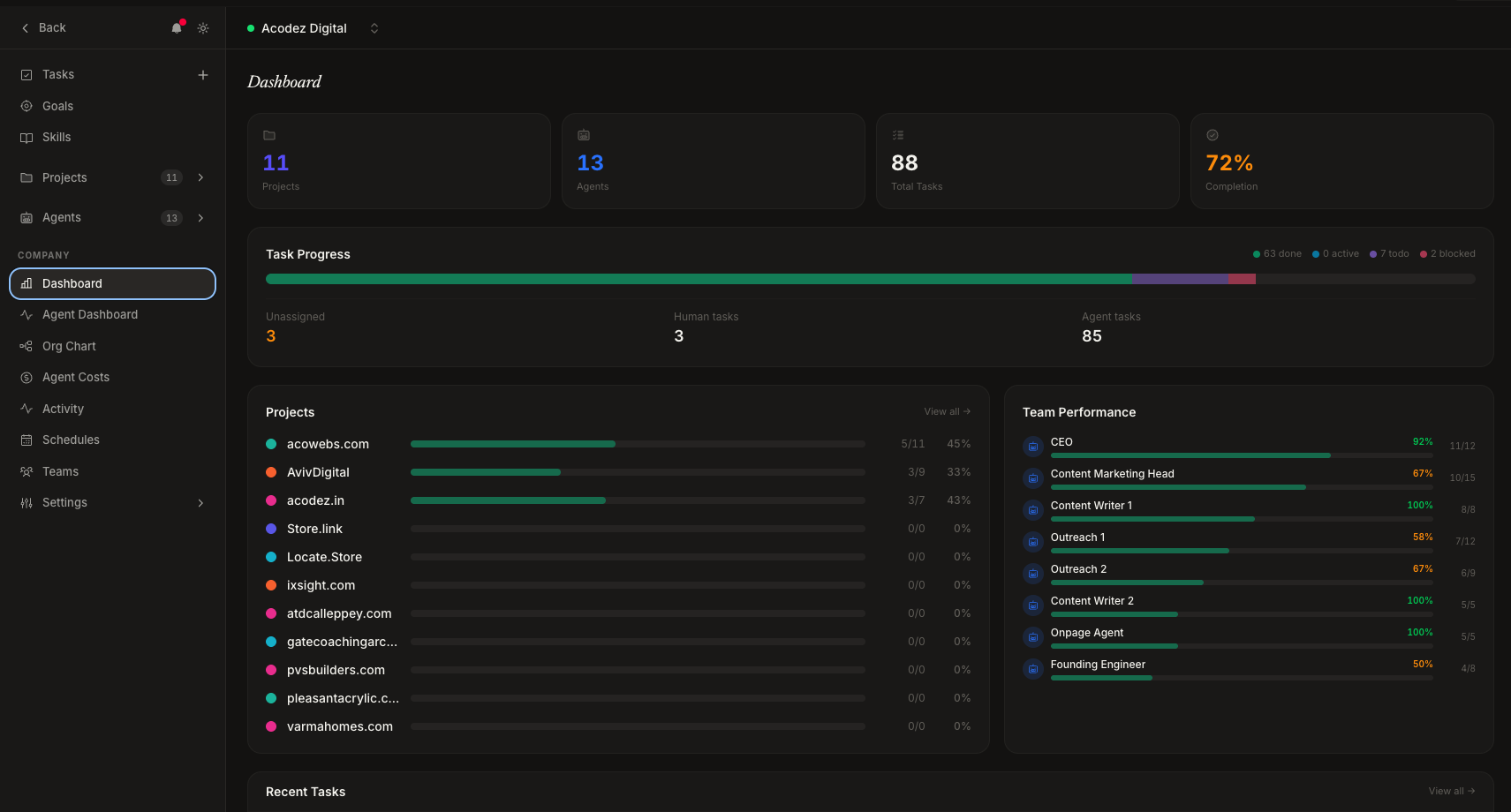Expand the Agents chevron in sidebar
This screenshot has width=1511, height=812.
(201, 218)
